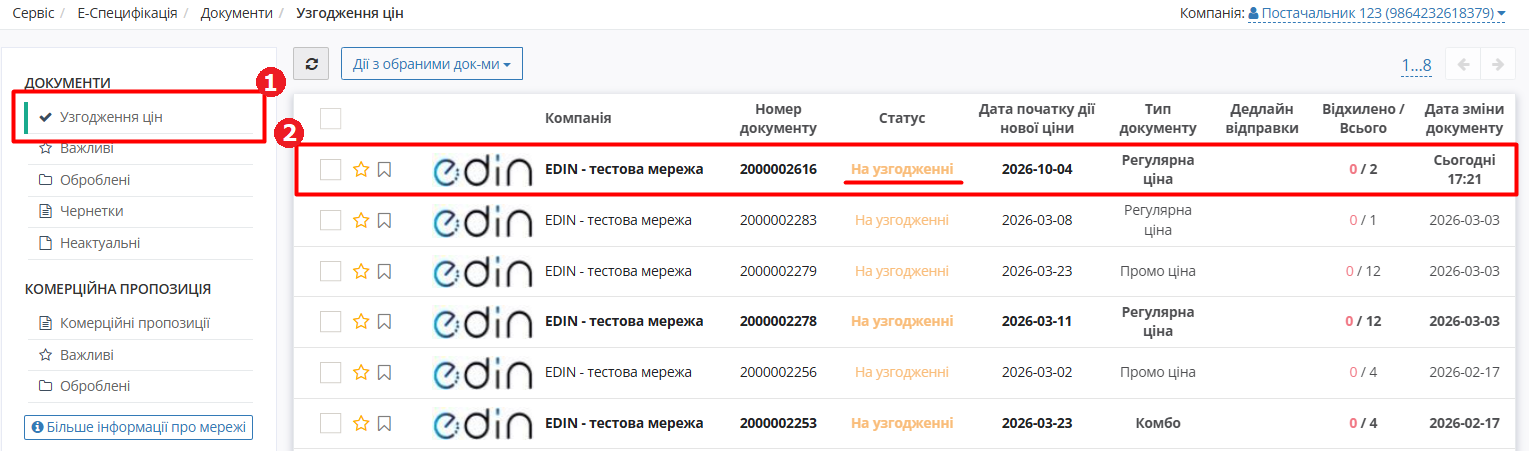The width and height of the screenshot is (1529, 451).
Task: Click bookmark icon for document 2000002283
Action: [x=384, y=221]
